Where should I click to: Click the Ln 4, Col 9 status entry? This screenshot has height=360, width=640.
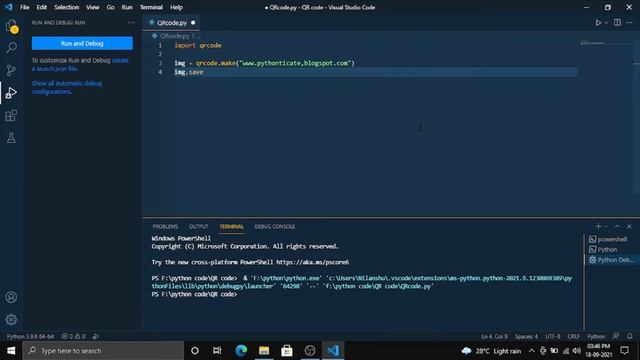(x=494, y=336)
